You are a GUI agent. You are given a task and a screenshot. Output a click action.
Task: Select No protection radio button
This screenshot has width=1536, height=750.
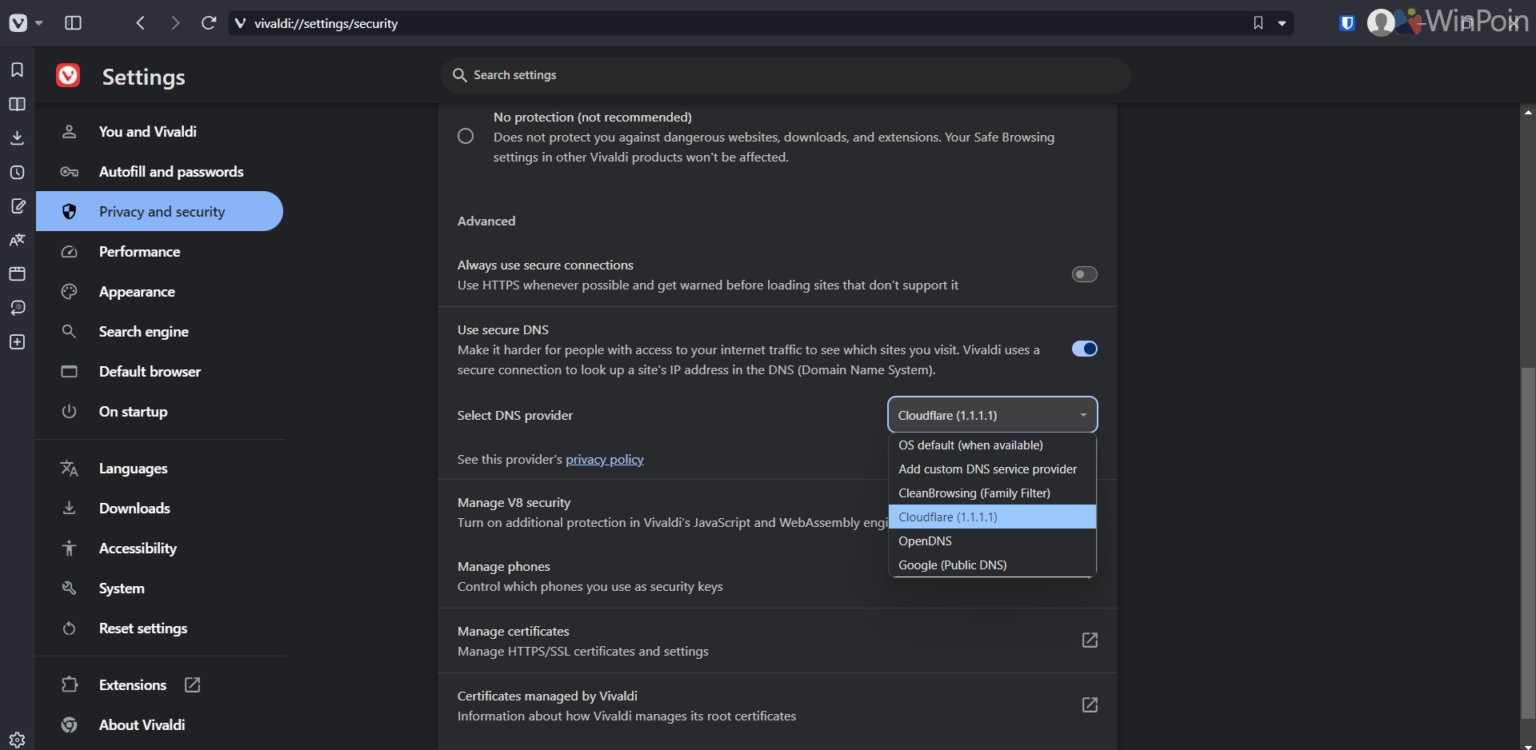pyautogui.click(x=466, y=136)
